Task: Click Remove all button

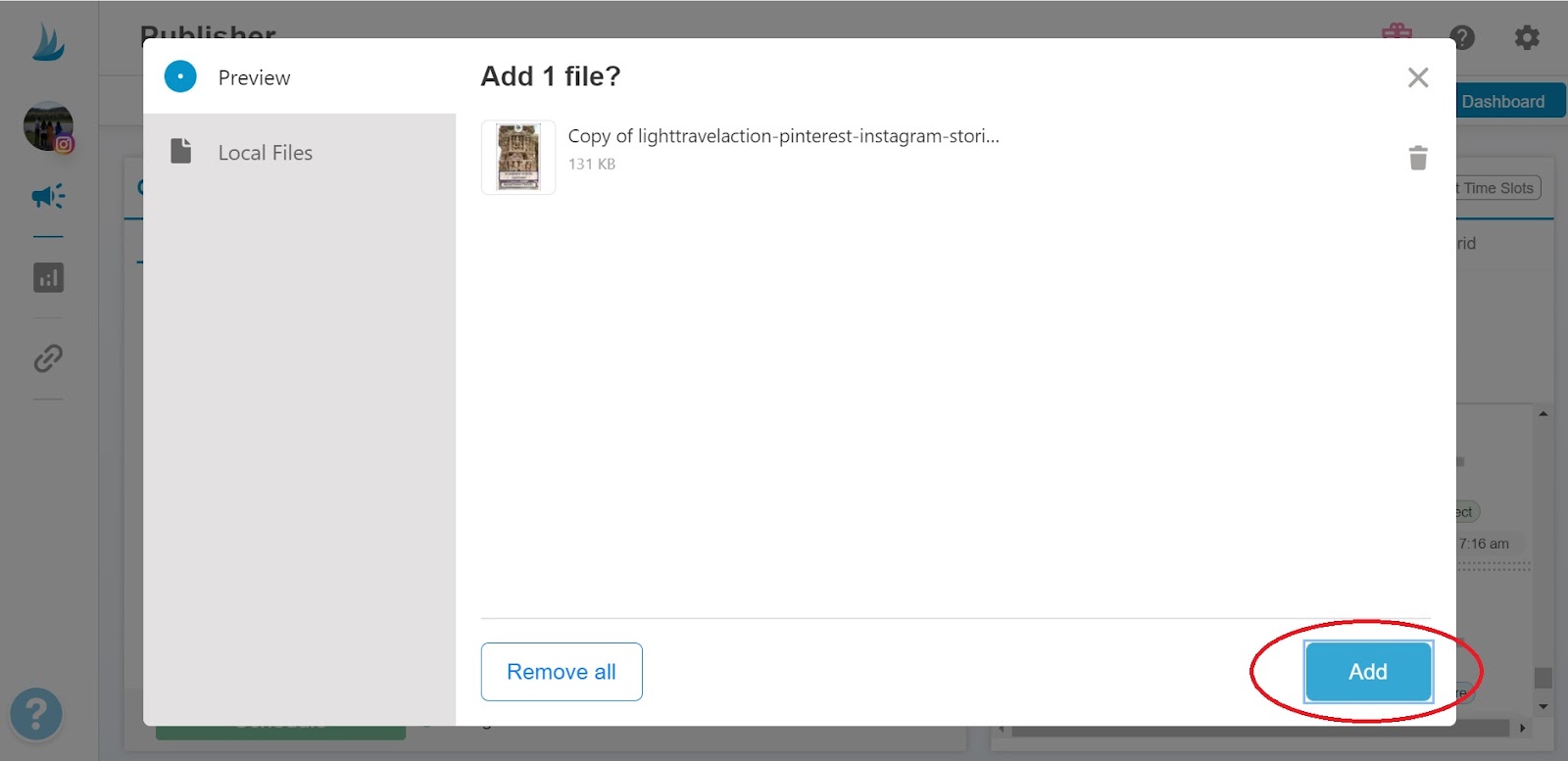Action: tap(562, 672)
